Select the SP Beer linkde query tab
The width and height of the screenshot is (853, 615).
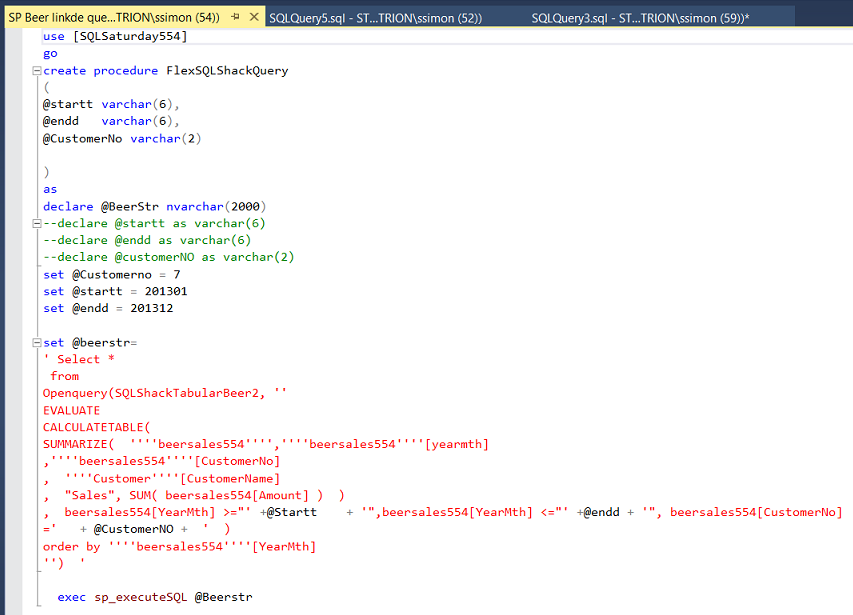pos(114,17)
